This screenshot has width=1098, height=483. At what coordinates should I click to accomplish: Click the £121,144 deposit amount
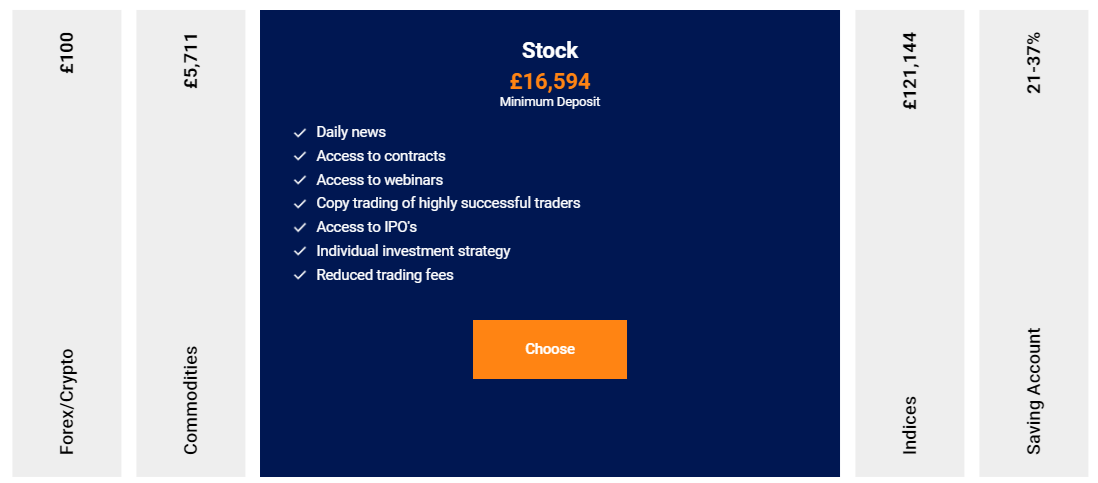pyautogui.click(x=909, y=71)
